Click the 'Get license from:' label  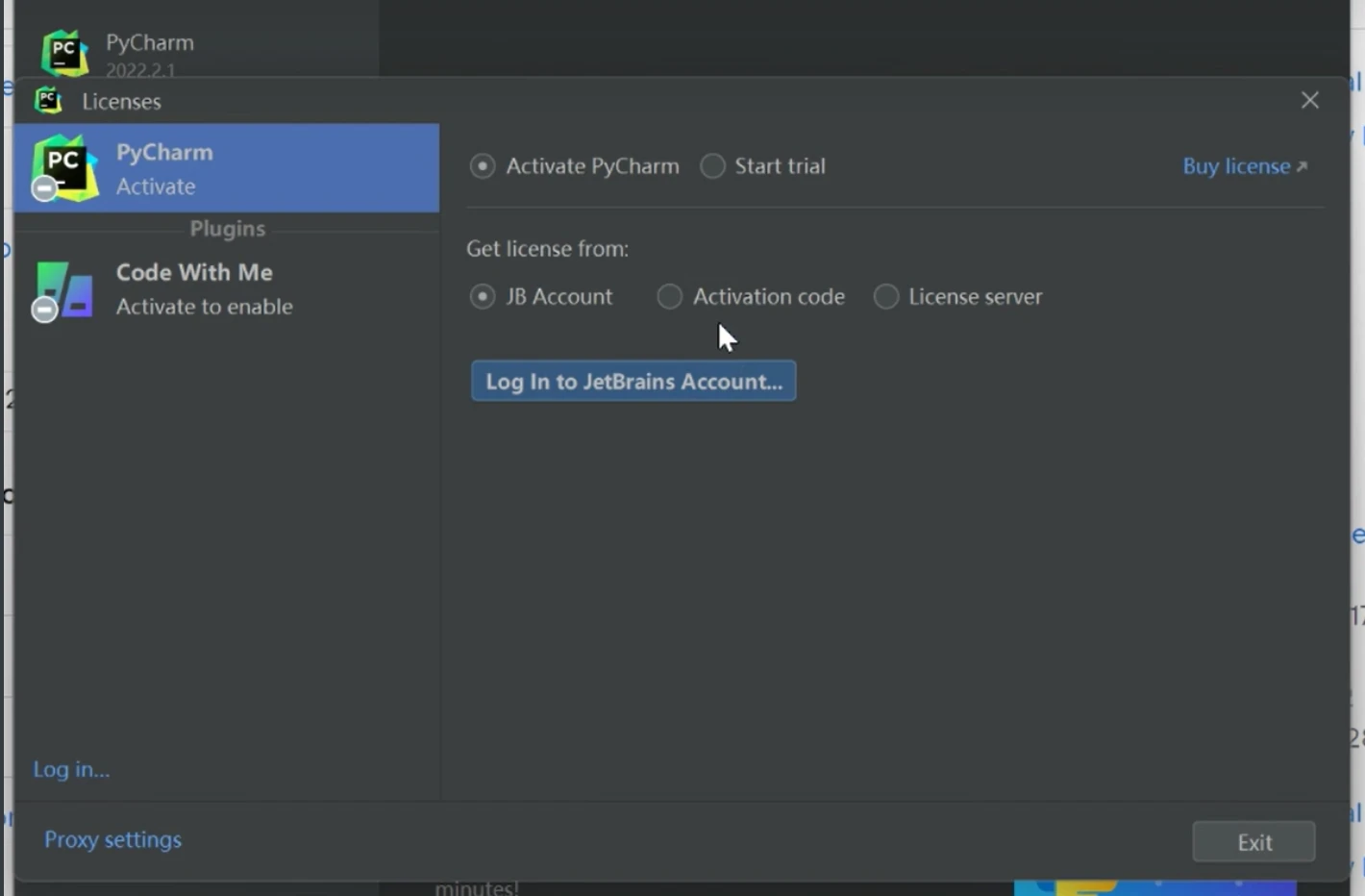(548, 249)
